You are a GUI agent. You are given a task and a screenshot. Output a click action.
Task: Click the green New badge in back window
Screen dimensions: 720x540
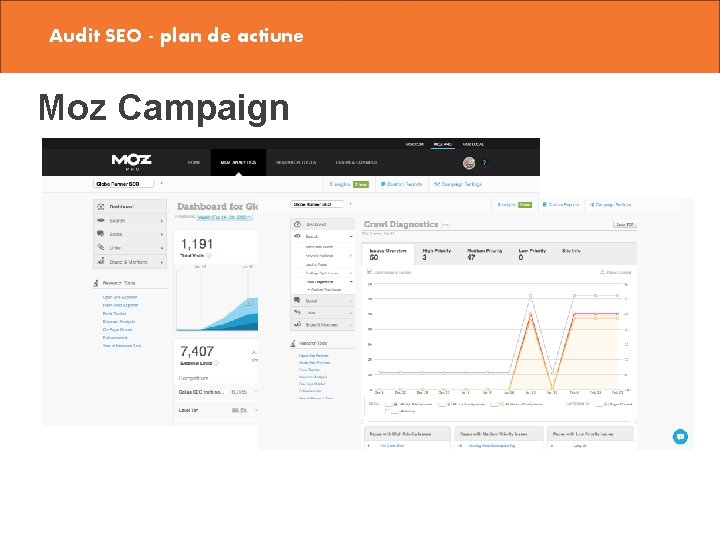pos(360,184)
